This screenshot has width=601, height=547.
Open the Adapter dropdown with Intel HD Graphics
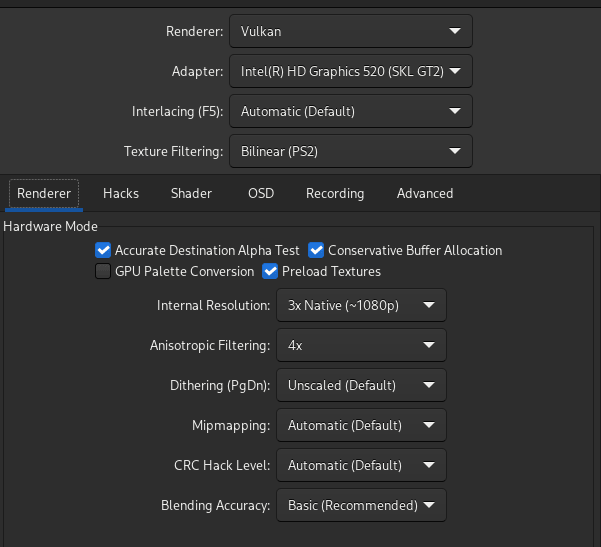point(351,71)
